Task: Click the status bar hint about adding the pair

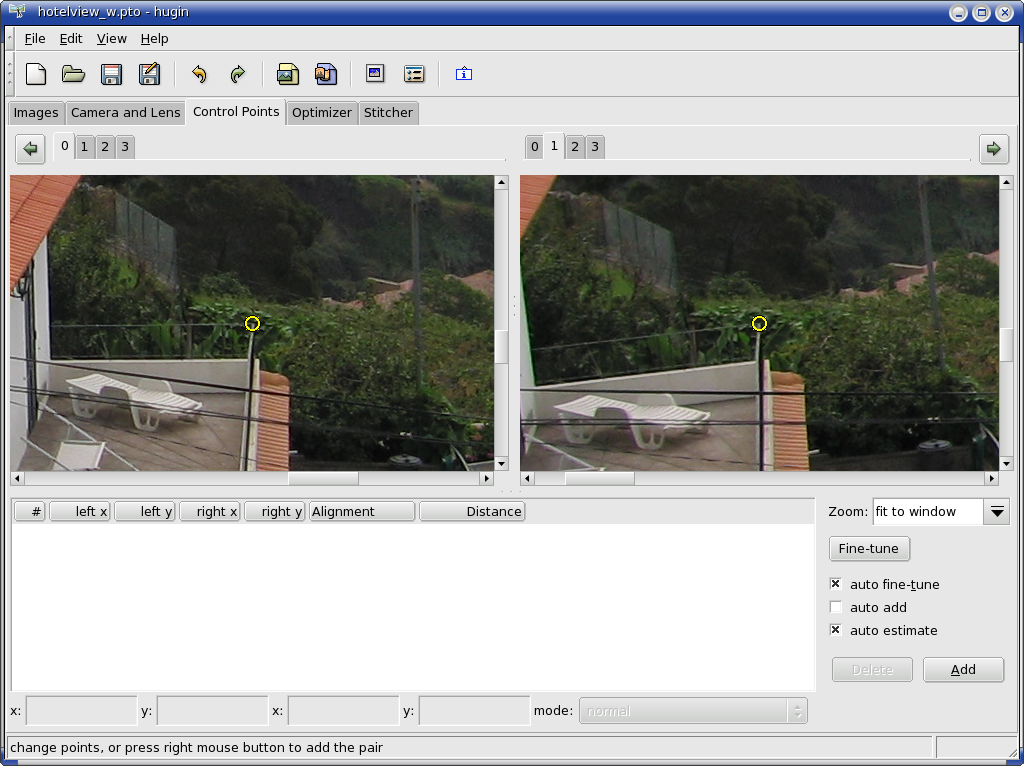Action: click(x=197, y=748)
